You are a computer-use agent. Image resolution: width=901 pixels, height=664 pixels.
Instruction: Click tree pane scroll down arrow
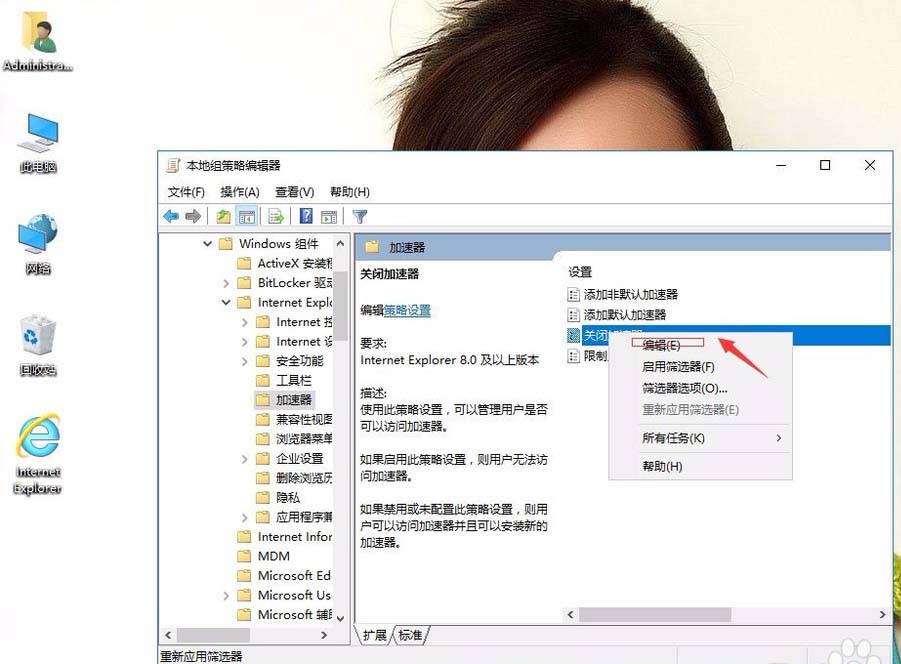coord(340,618)
